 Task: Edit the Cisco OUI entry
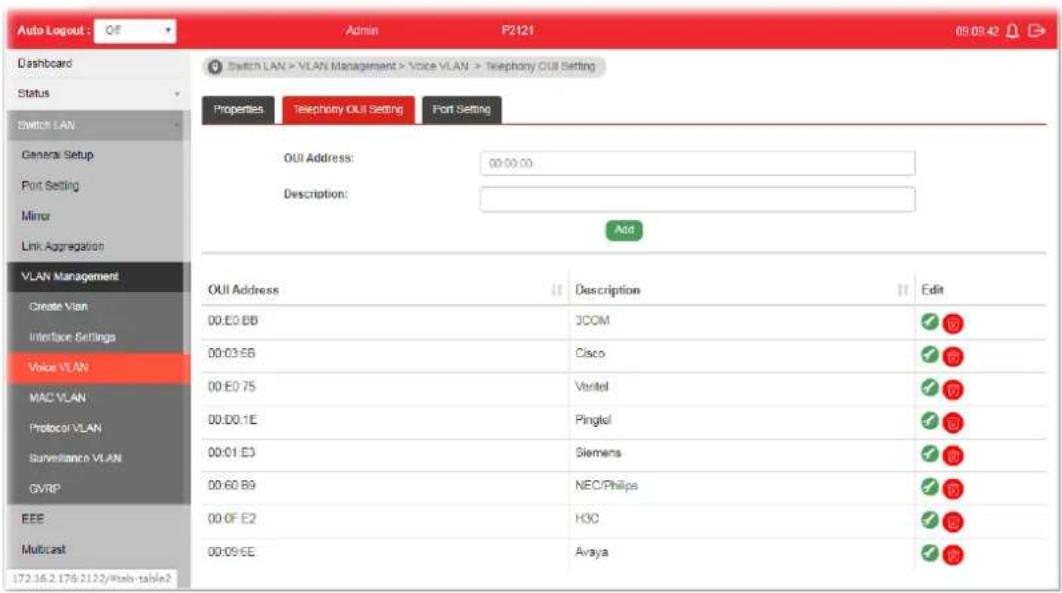pos(930,354)
